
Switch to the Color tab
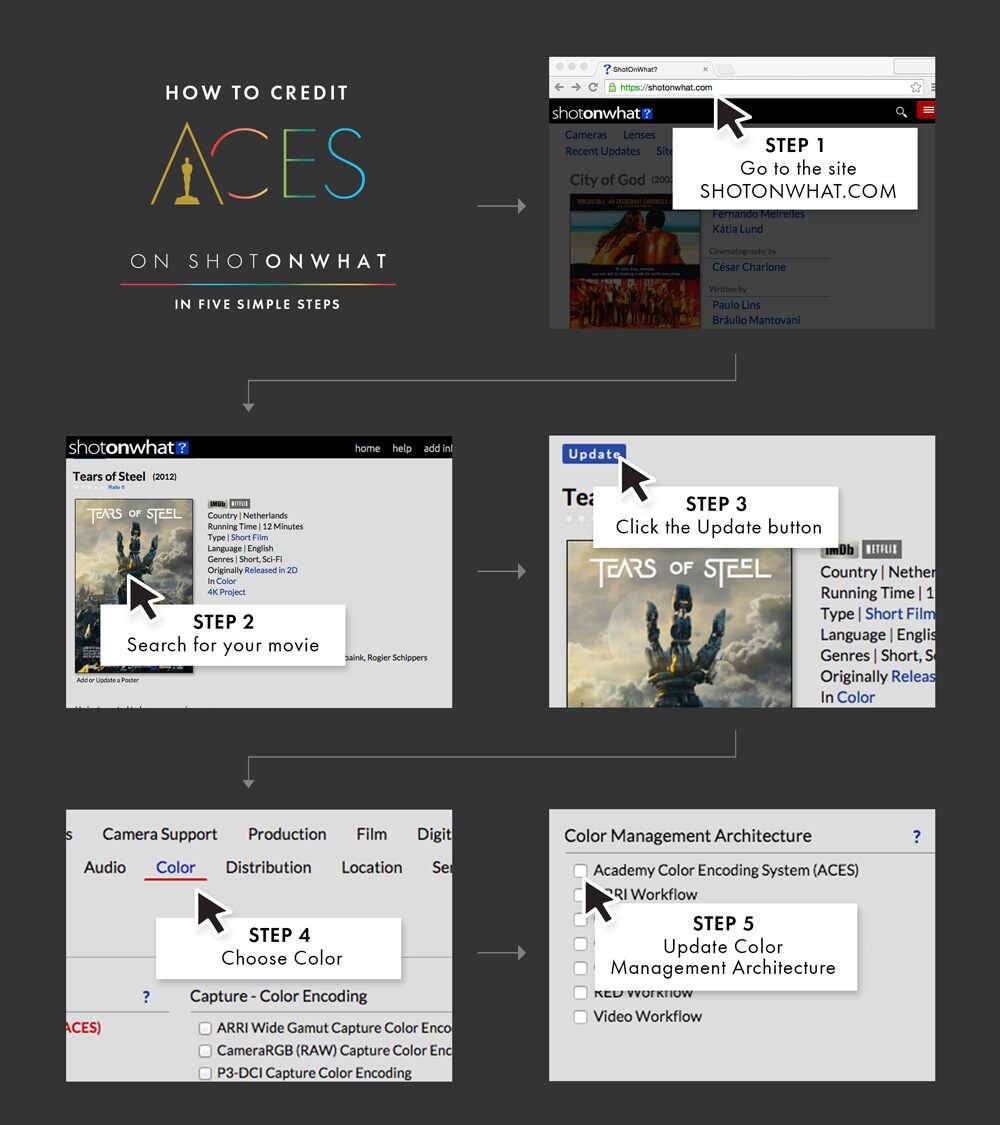point(176,867)
